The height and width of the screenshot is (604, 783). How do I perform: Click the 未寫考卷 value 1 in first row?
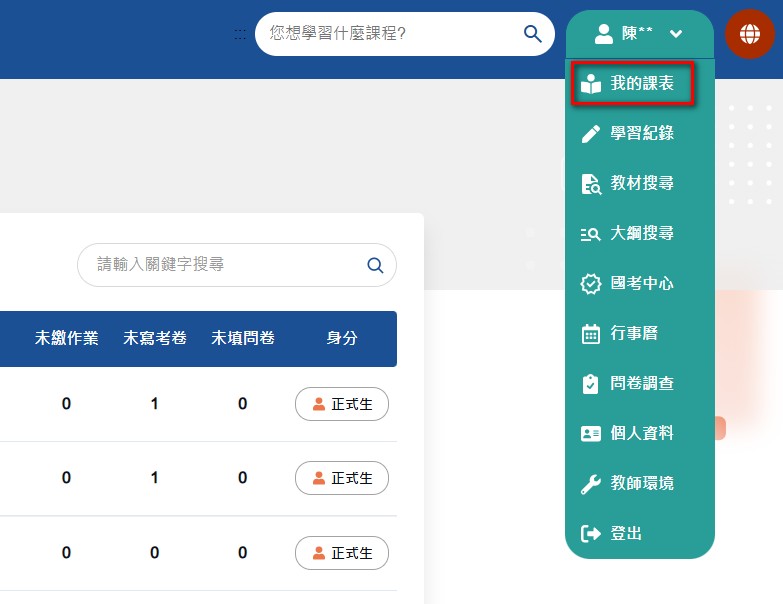[x=155, y=403]
